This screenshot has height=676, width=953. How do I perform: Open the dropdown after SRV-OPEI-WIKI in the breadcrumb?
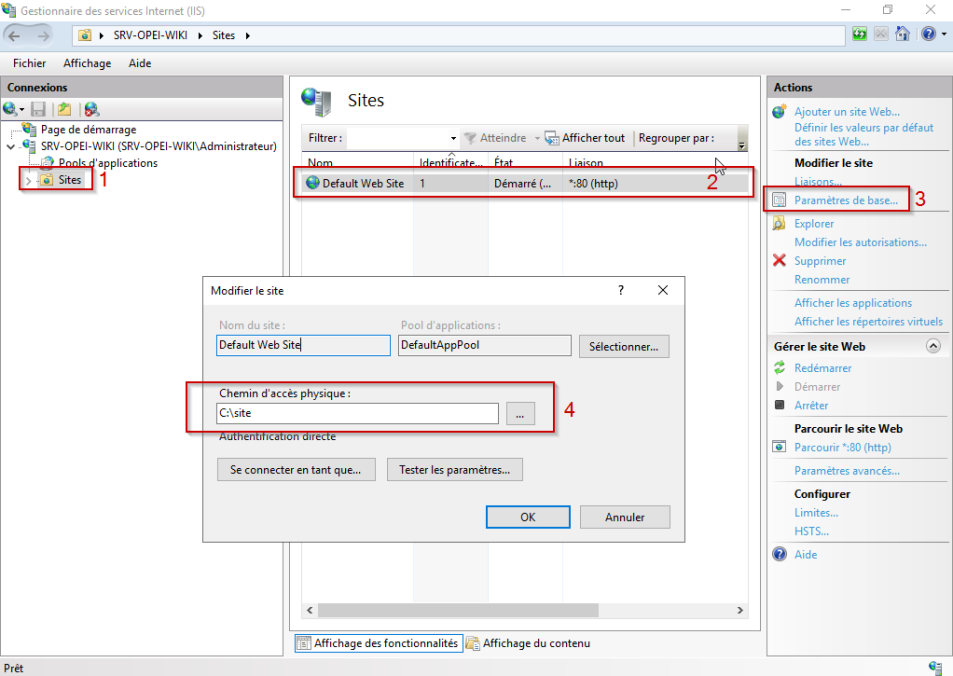200,35
